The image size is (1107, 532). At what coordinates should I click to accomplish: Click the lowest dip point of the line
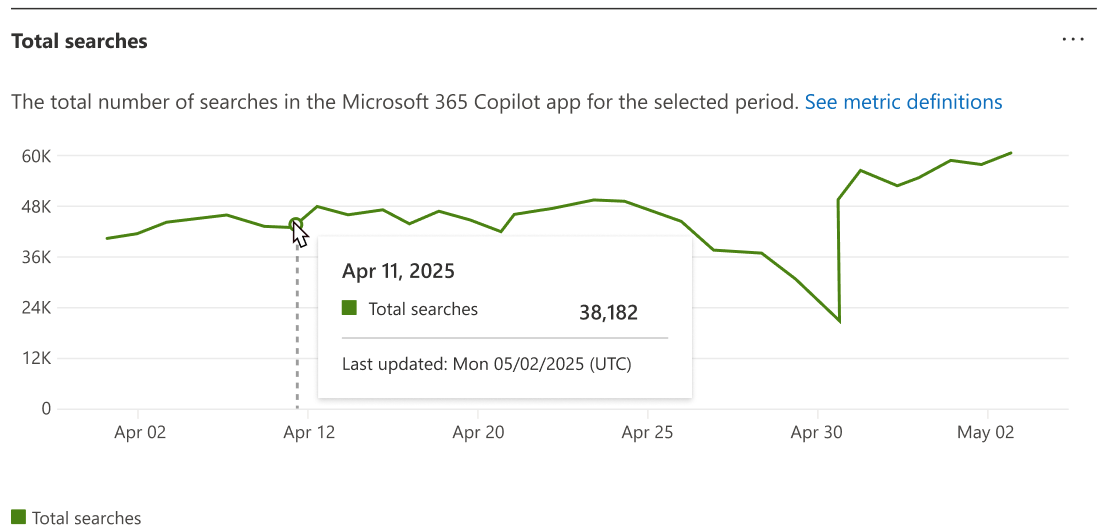839,321
